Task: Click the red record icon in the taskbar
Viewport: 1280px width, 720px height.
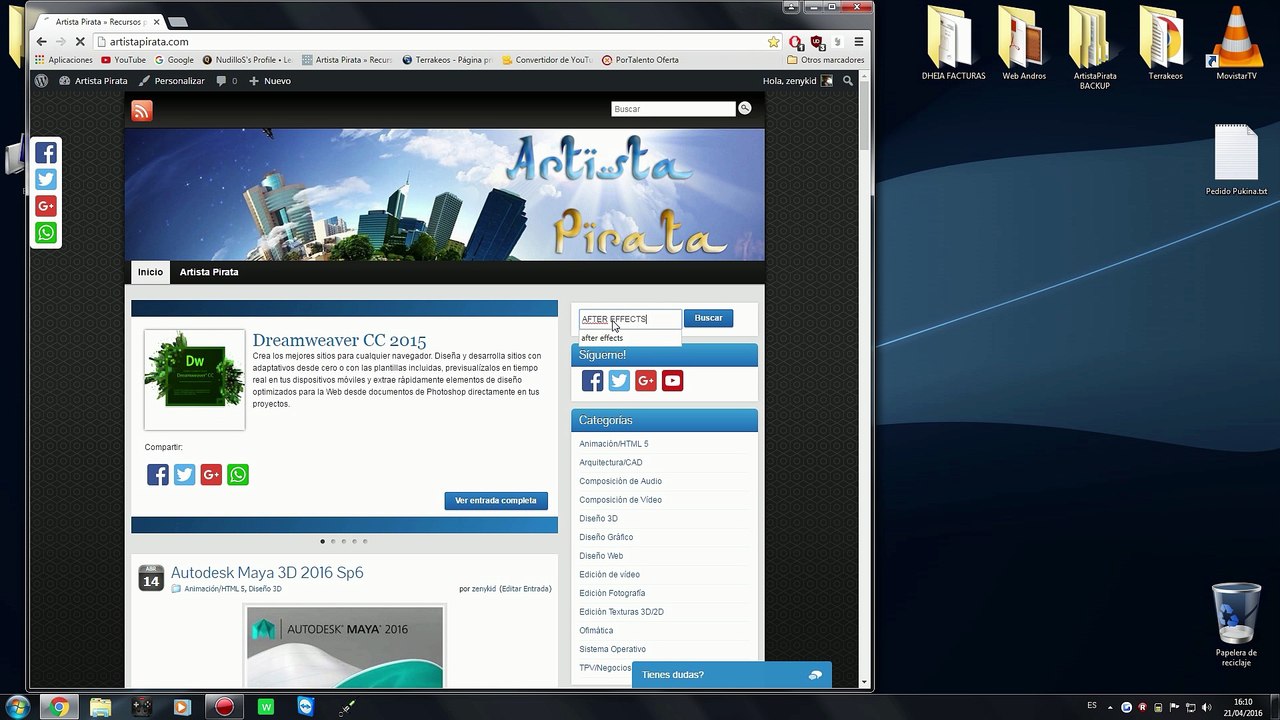Action: [224, 707]
